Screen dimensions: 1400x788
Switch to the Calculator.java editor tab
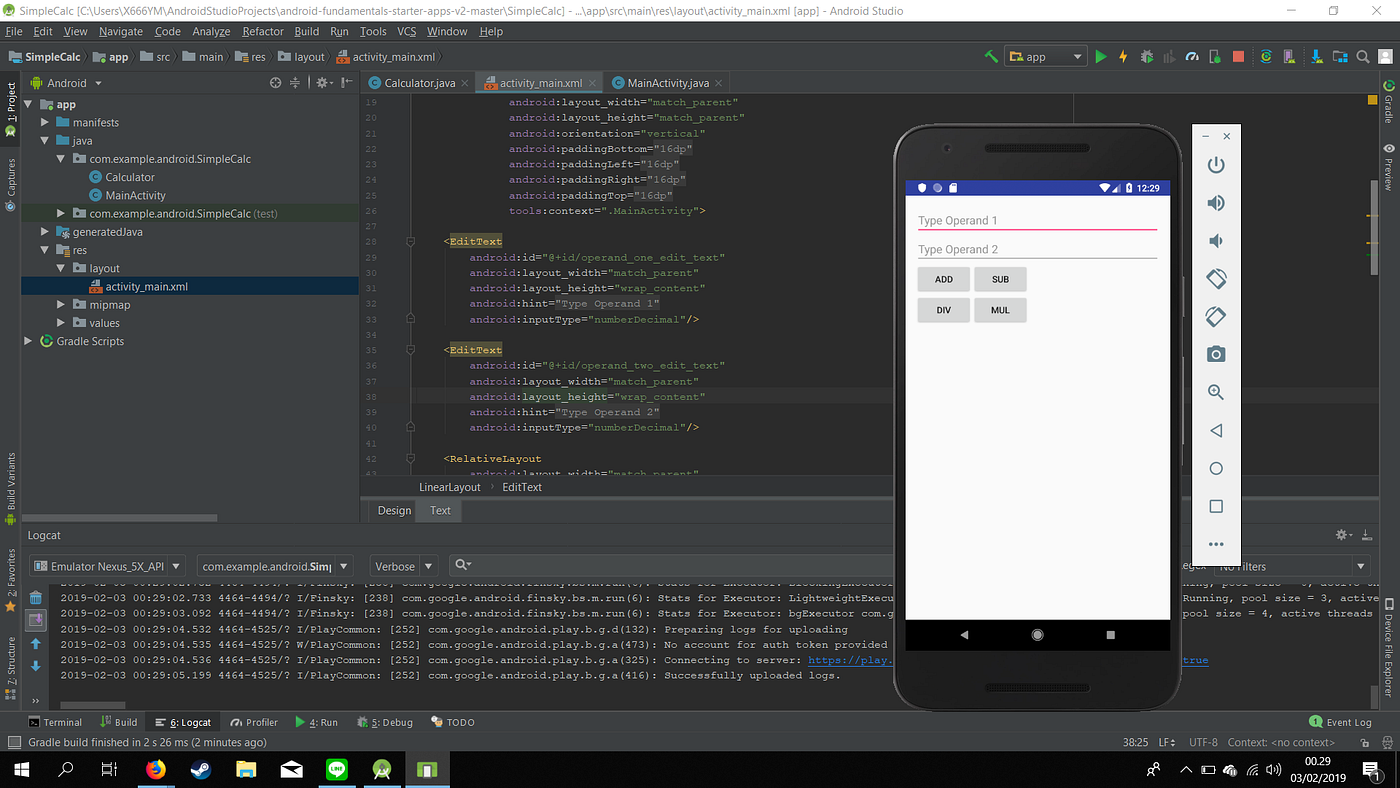418,83
